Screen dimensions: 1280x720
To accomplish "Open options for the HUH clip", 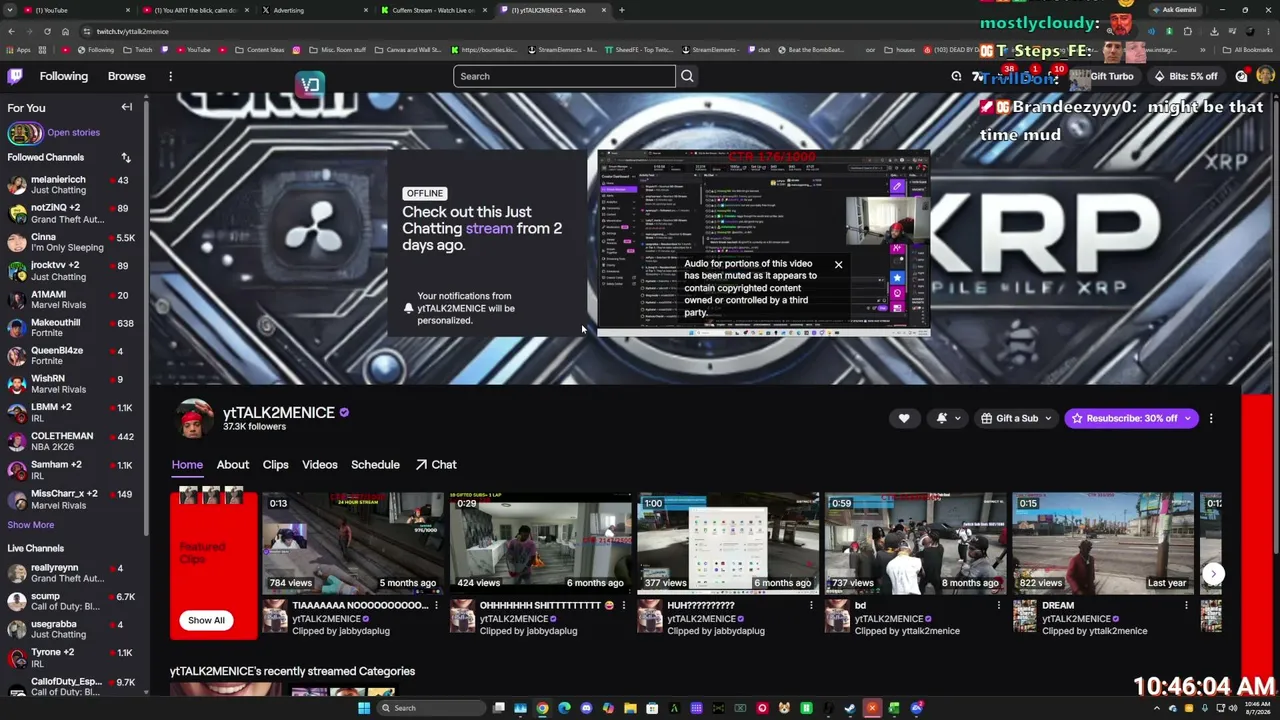I will (x=811, y=606).
